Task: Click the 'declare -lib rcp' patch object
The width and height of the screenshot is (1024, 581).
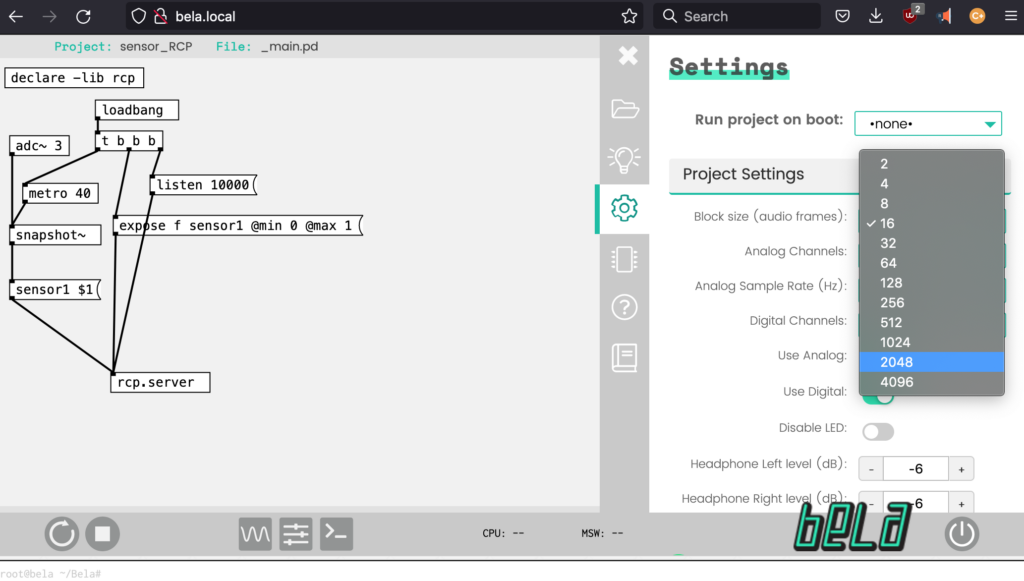Action: pos(74,78)
